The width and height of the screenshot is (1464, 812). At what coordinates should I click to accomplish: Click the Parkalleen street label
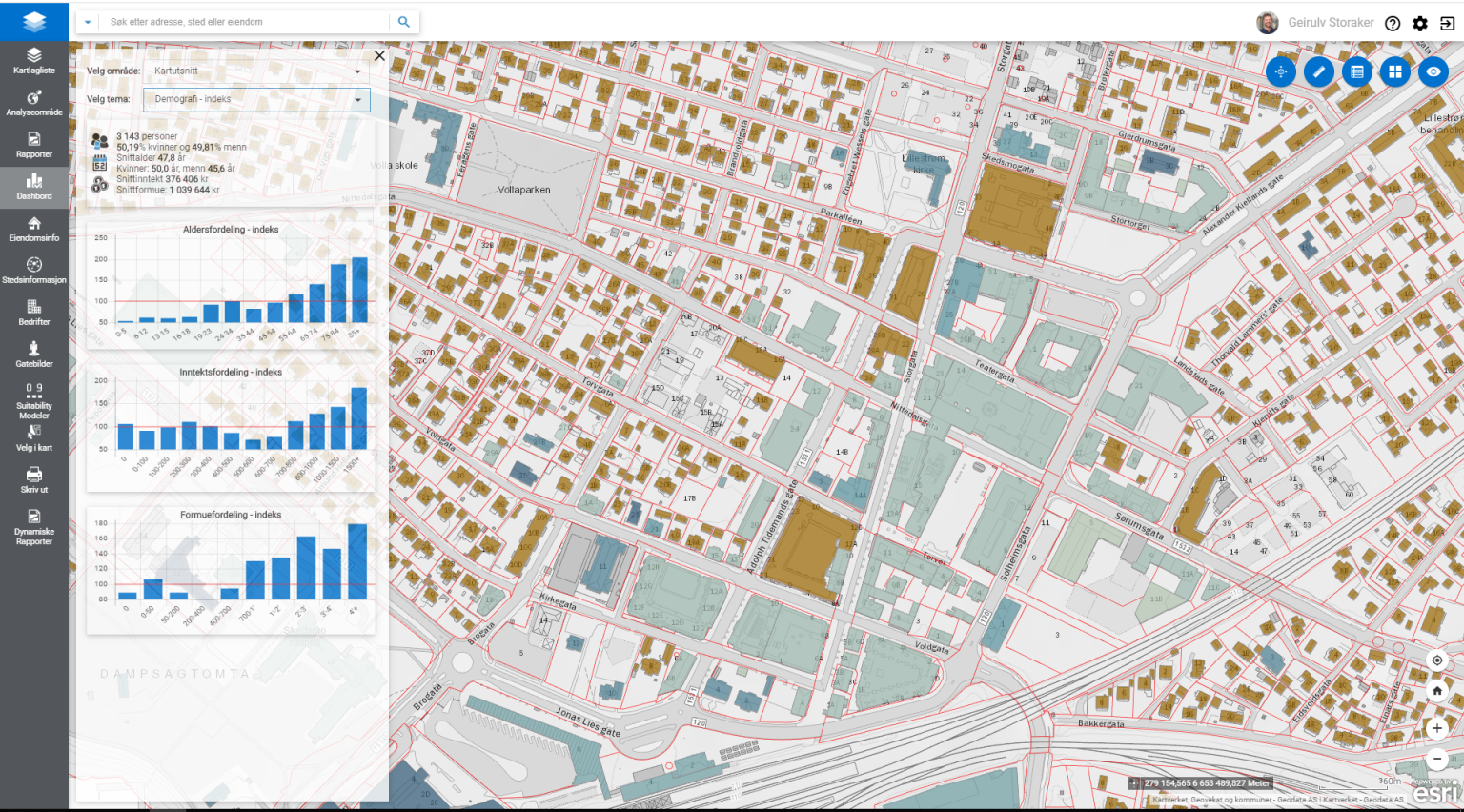pyautogui.click(x=842, y=215)
